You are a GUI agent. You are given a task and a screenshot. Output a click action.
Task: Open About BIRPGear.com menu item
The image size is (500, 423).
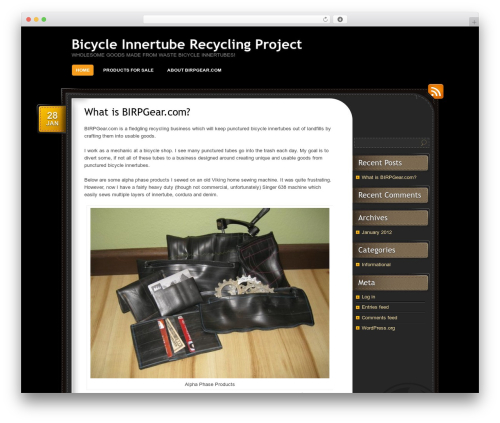tap(194, 70)
